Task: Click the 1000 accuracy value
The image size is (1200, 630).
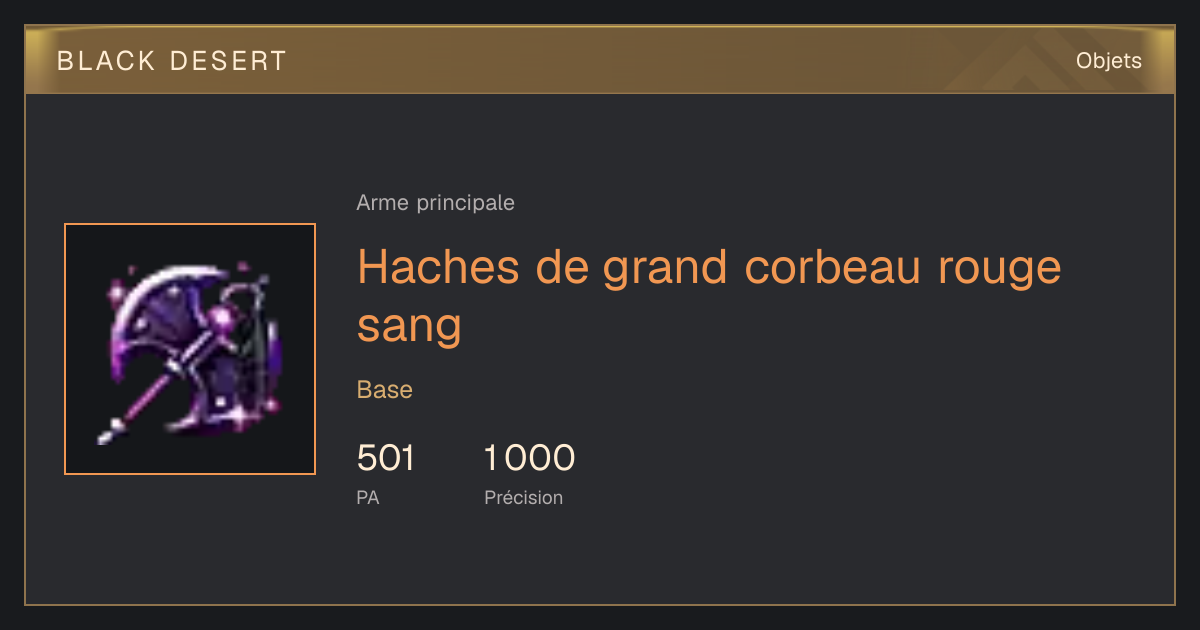Action: coord(530,458)
